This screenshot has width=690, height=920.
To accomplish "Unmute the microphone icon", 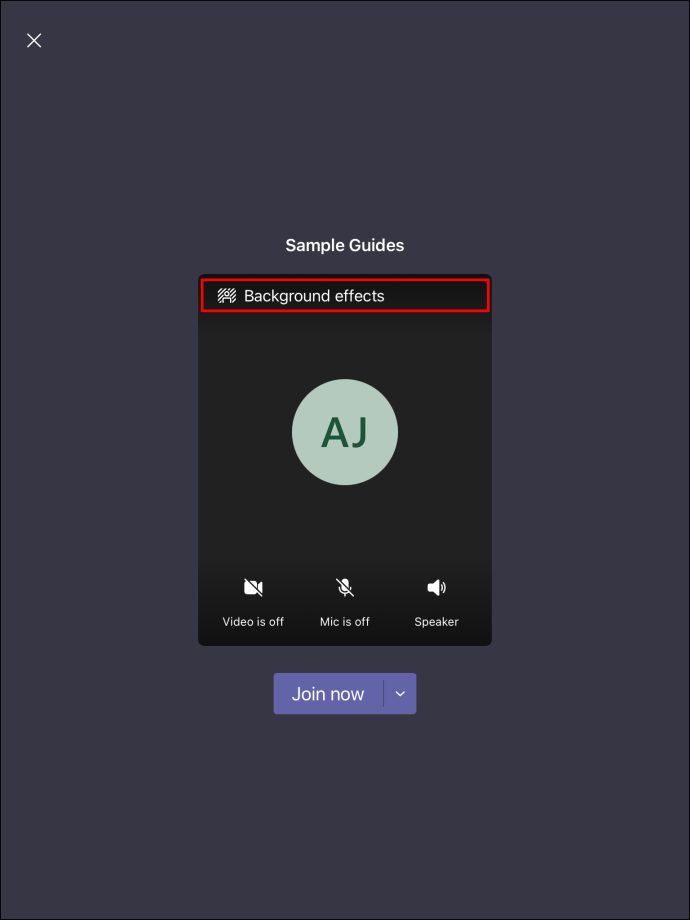I will [x=344, y=587].
